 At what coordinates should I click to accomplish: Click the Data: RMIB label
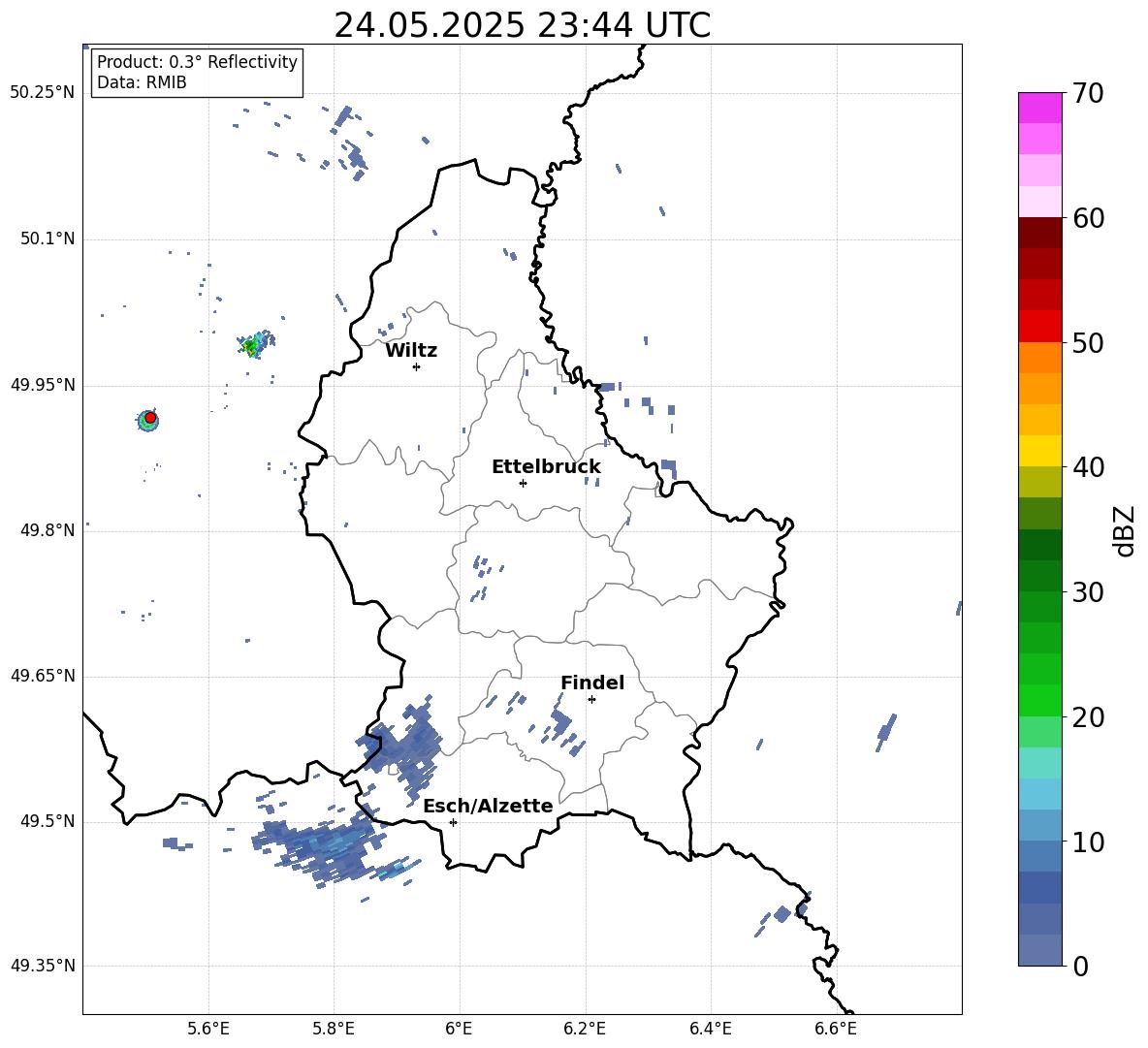(142, 82)
